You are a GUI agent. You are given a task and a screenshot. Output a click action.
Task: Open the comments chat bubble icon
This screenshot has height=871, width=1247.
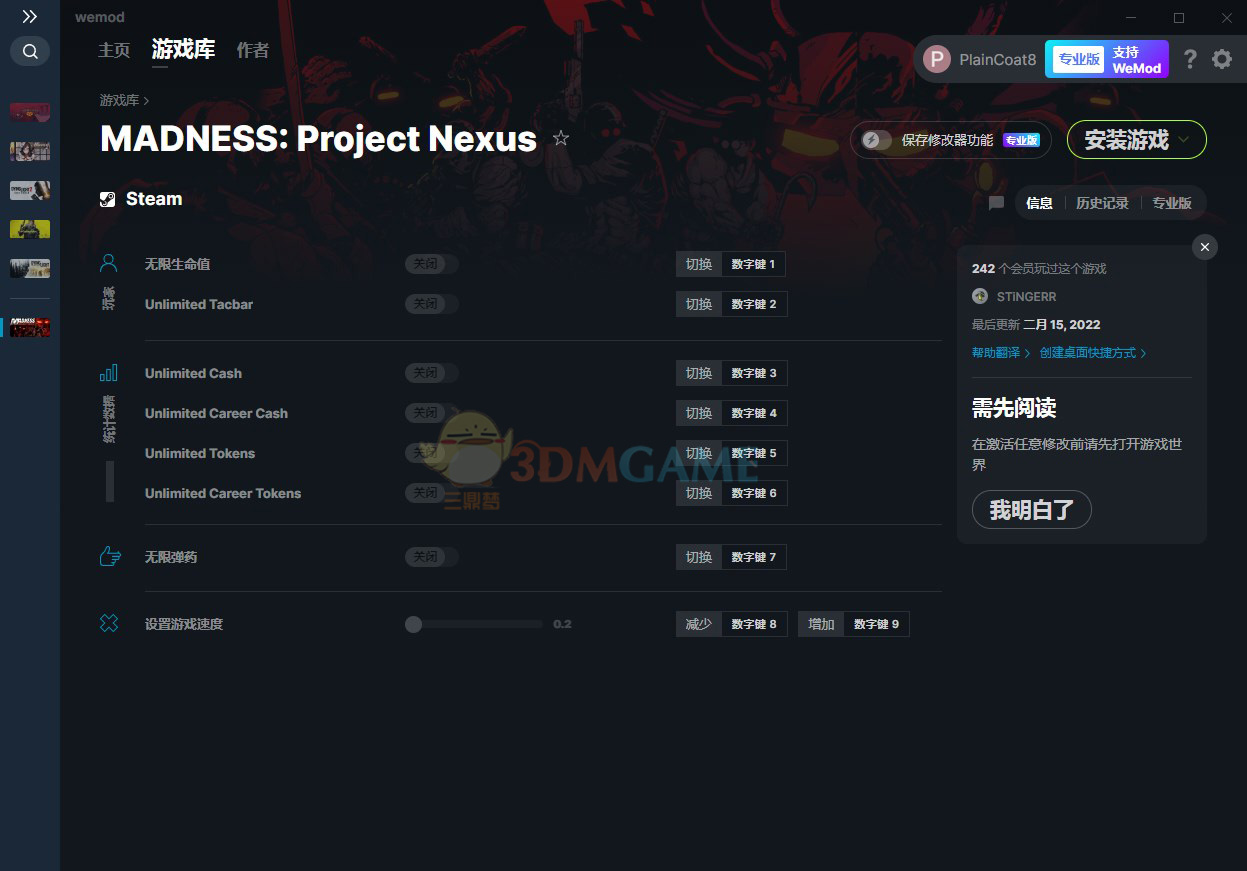pyautogui.click(x=996, y=203)
